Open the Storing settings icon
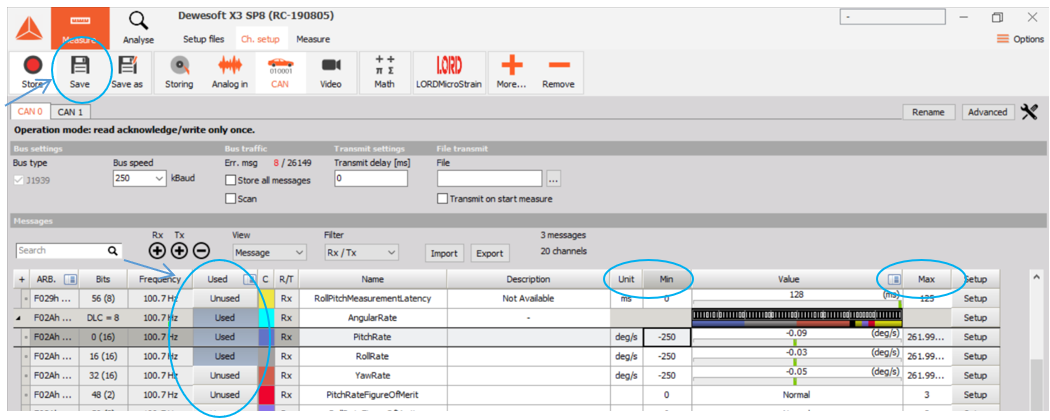 coord(179,66)
